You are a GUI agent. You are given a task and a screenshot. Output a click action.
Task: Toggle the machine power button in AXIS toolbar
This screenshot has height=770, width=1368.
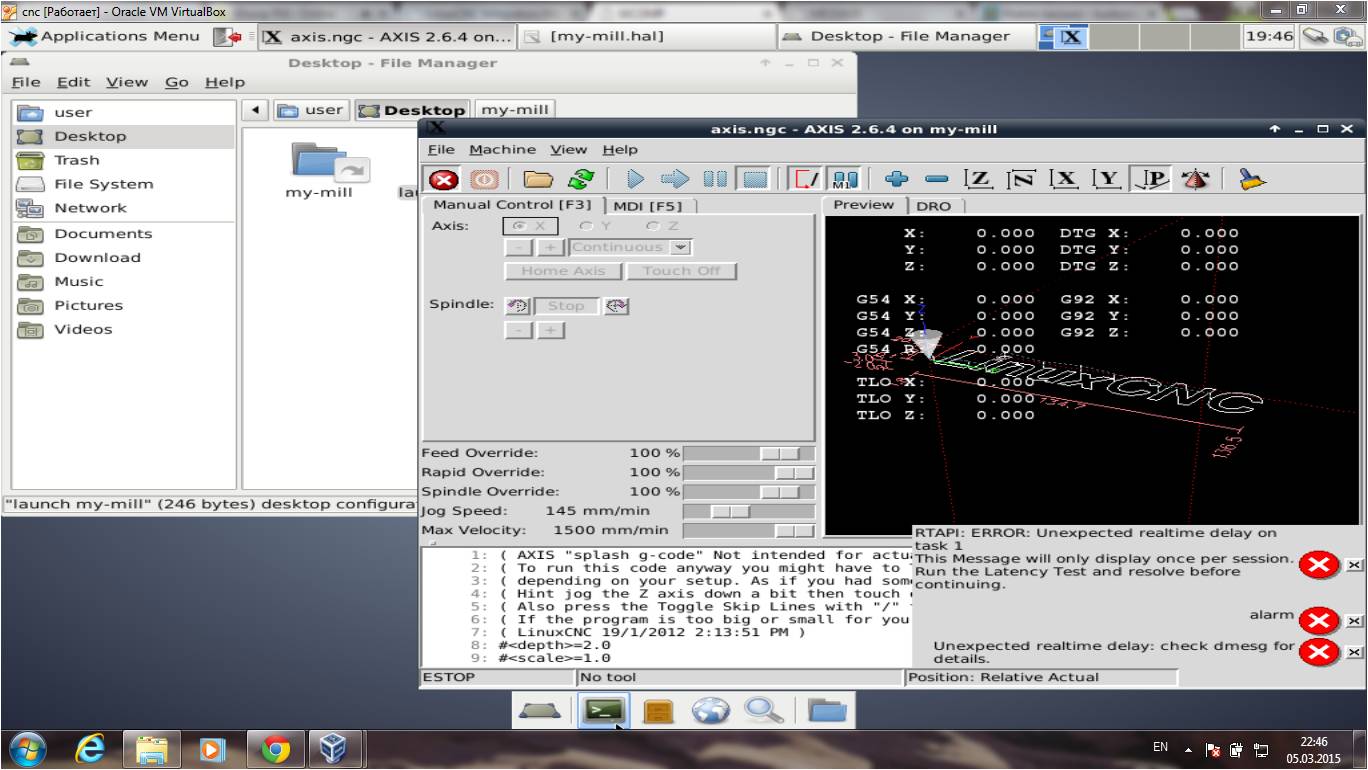(x=483, y=180)
